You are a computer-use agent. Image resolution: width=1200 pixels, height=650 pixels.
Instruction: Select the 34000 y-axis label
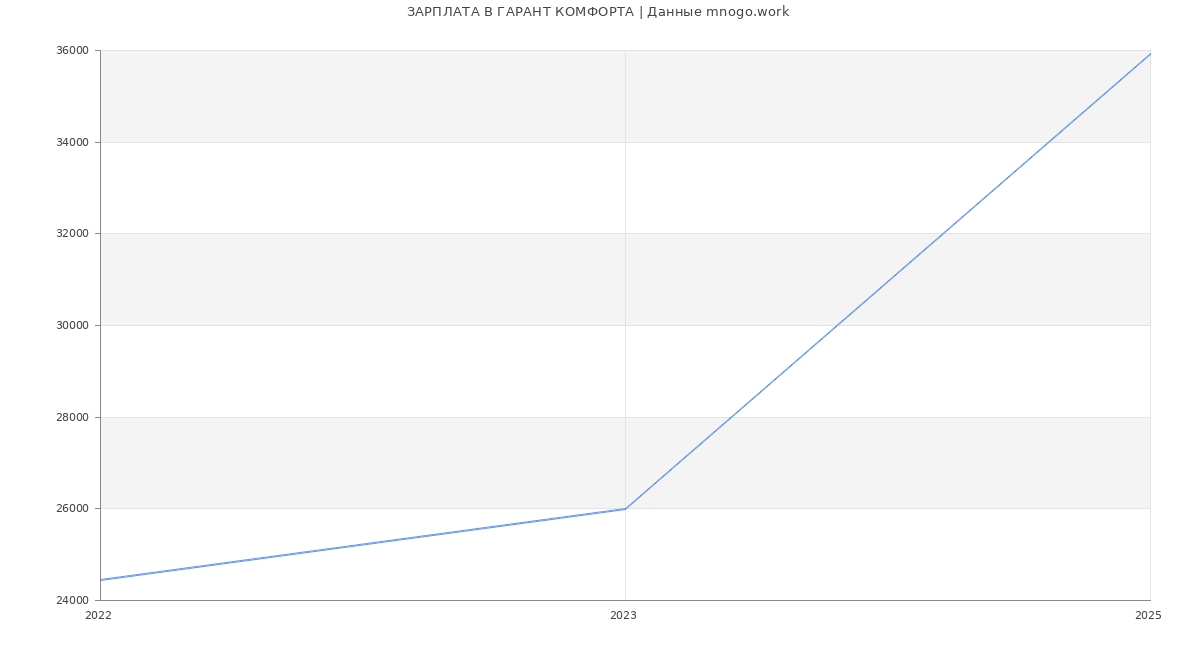[74, 142]
